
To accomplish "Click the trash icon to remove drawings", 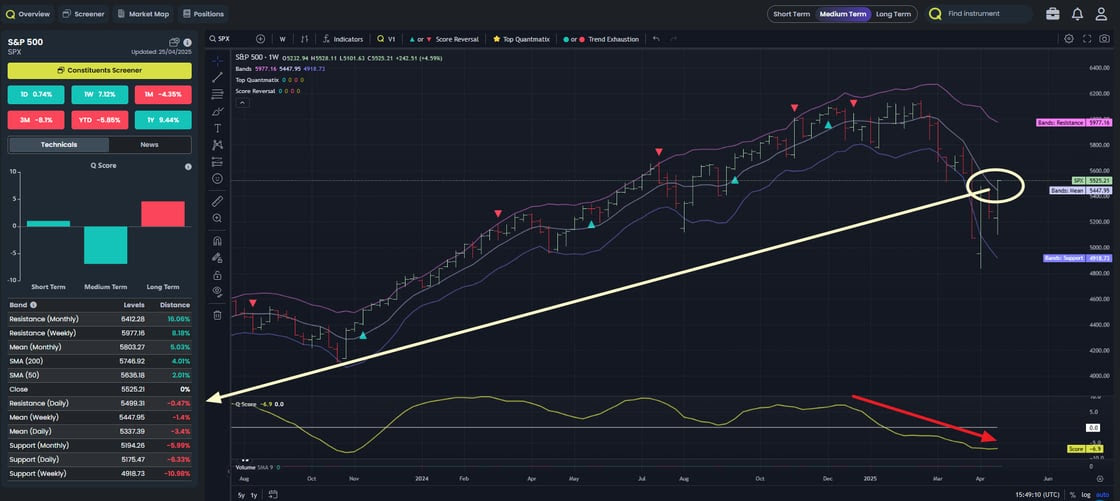I will pos(217,314).
